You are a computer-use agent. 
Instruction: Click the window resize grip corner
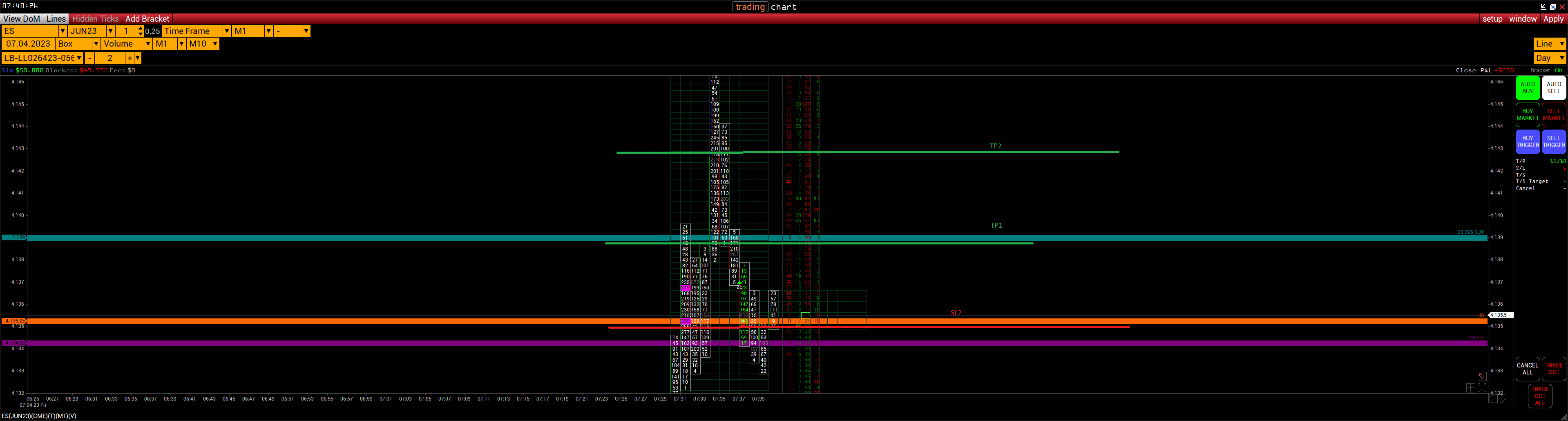(x=1564, y=417)
